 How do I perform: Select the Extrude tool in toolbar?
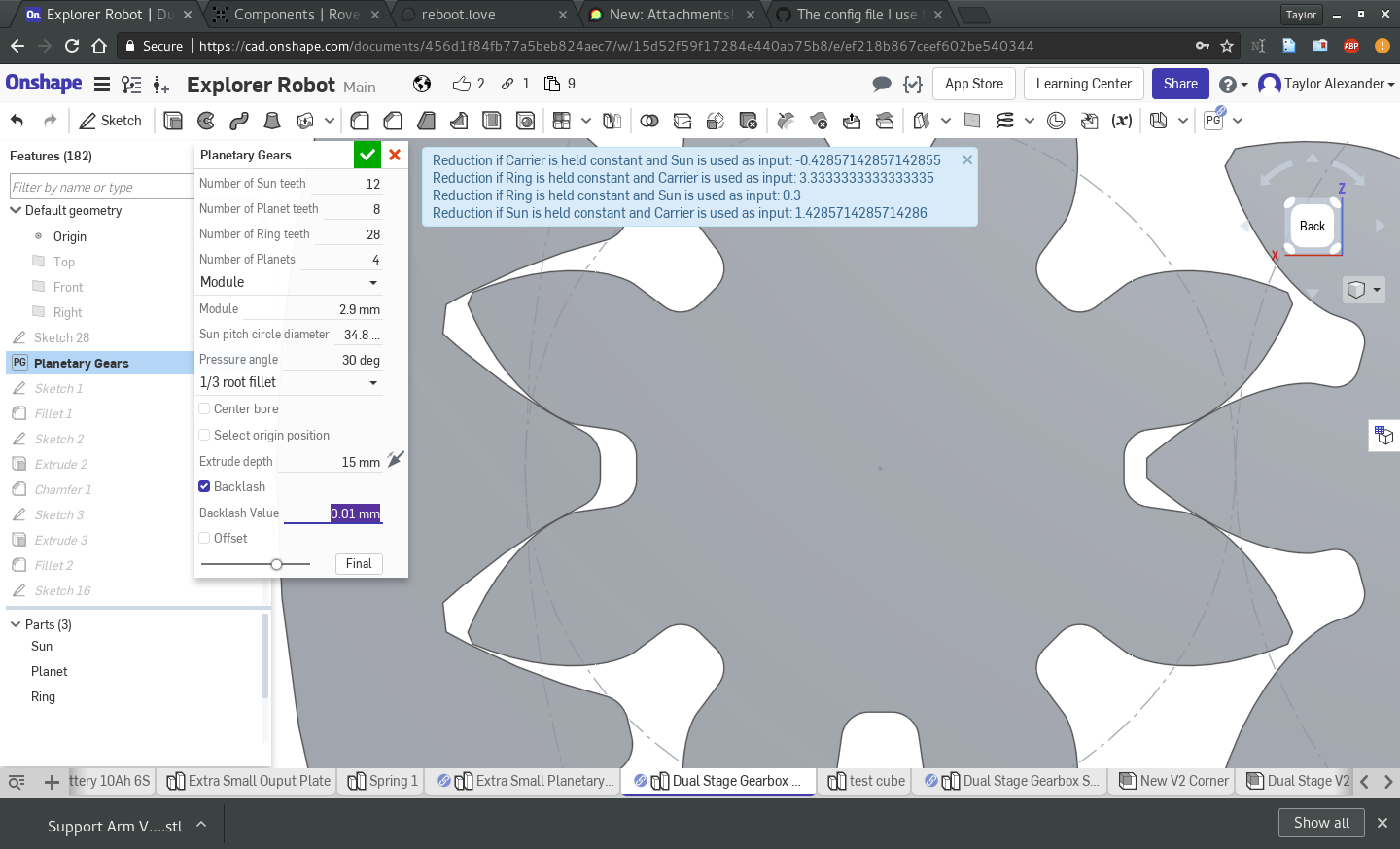pyautogui.click(x=173, y=121)
